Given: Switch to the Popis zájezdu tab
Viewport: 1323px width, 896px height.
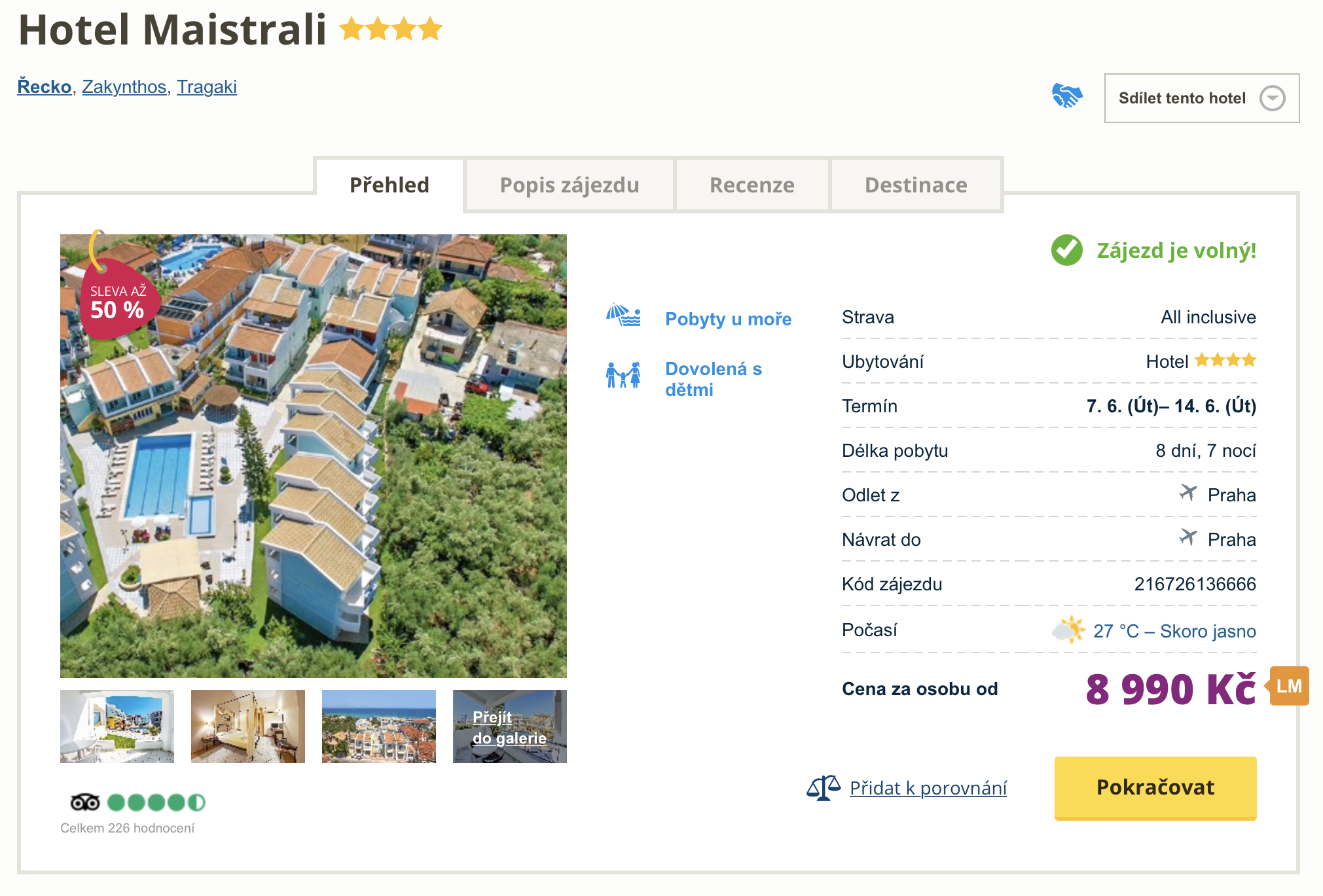Looking at the screenshot, I should point(569,185).
